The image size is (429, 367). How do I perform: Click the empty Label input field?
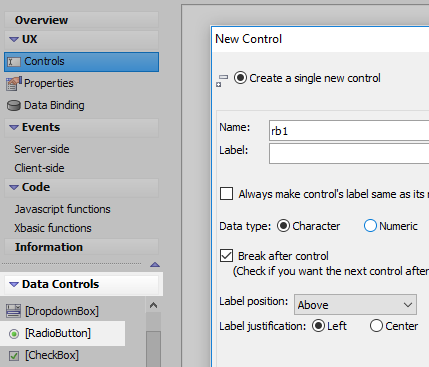point(349,154)
